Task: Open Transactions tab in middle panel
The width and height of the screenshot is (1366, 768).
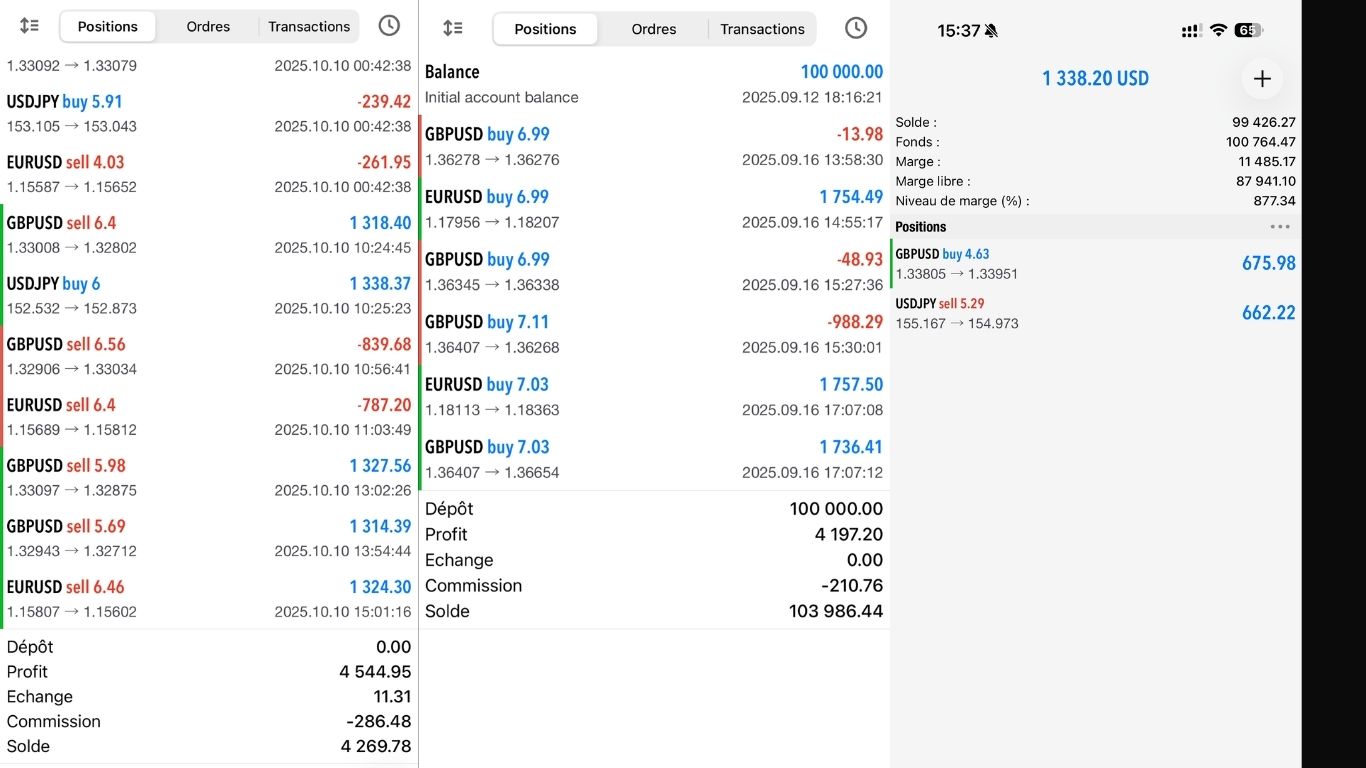Action: pos(762,29)
